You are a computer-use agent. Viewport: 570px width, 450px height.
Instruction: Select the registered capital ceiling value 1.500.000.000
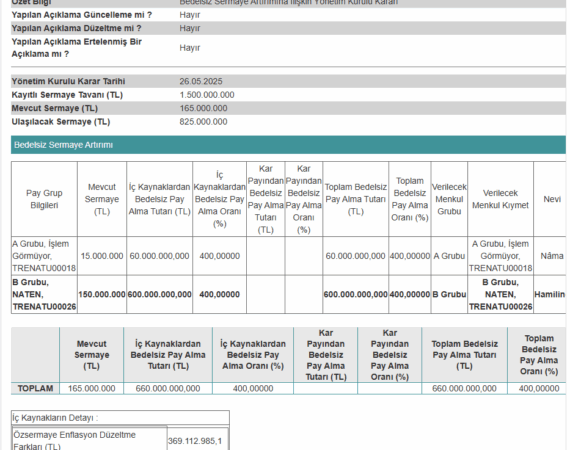click(207, 95)
